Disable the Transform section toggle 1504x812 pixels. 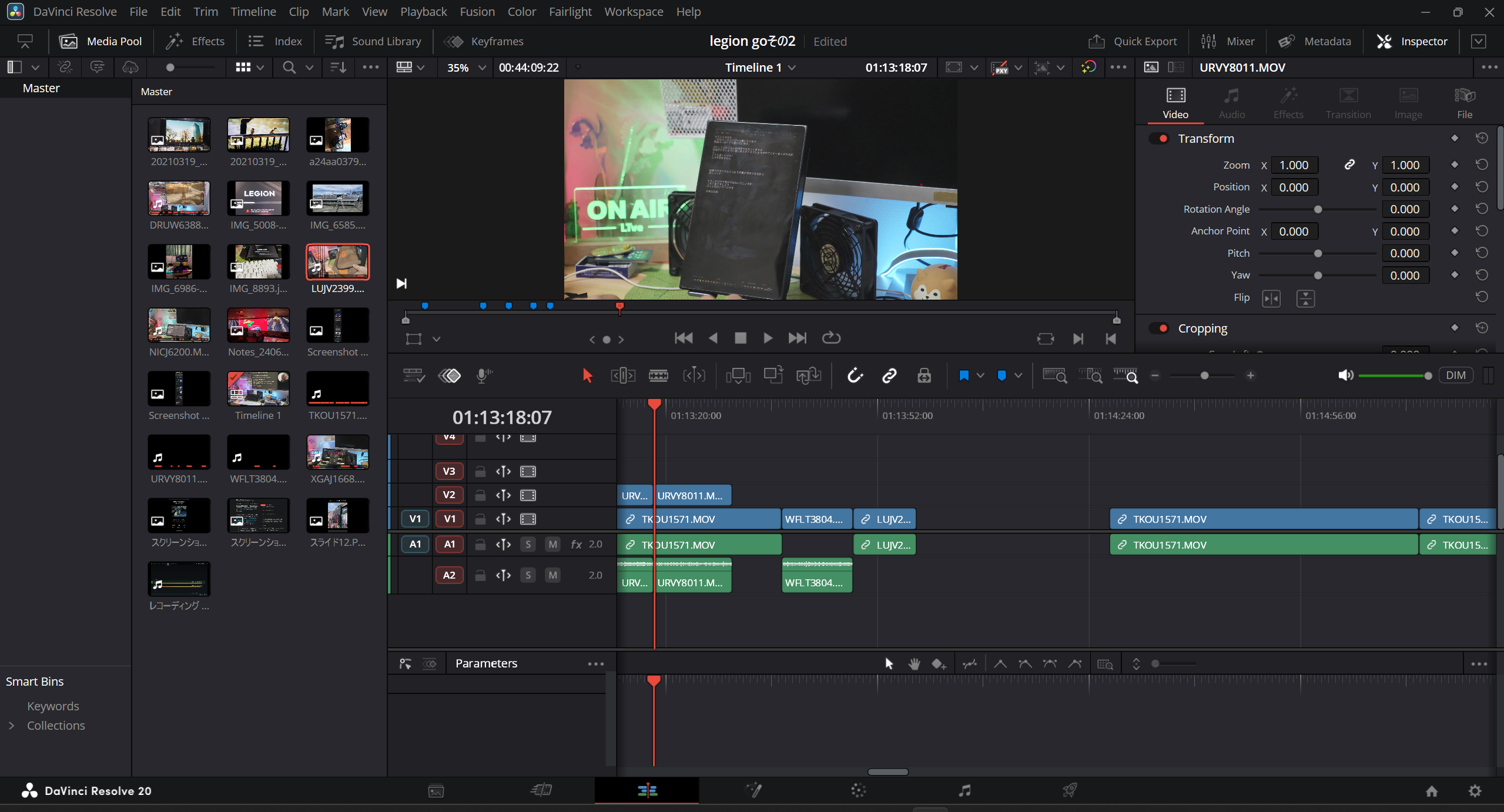[x=1160, y=139]
